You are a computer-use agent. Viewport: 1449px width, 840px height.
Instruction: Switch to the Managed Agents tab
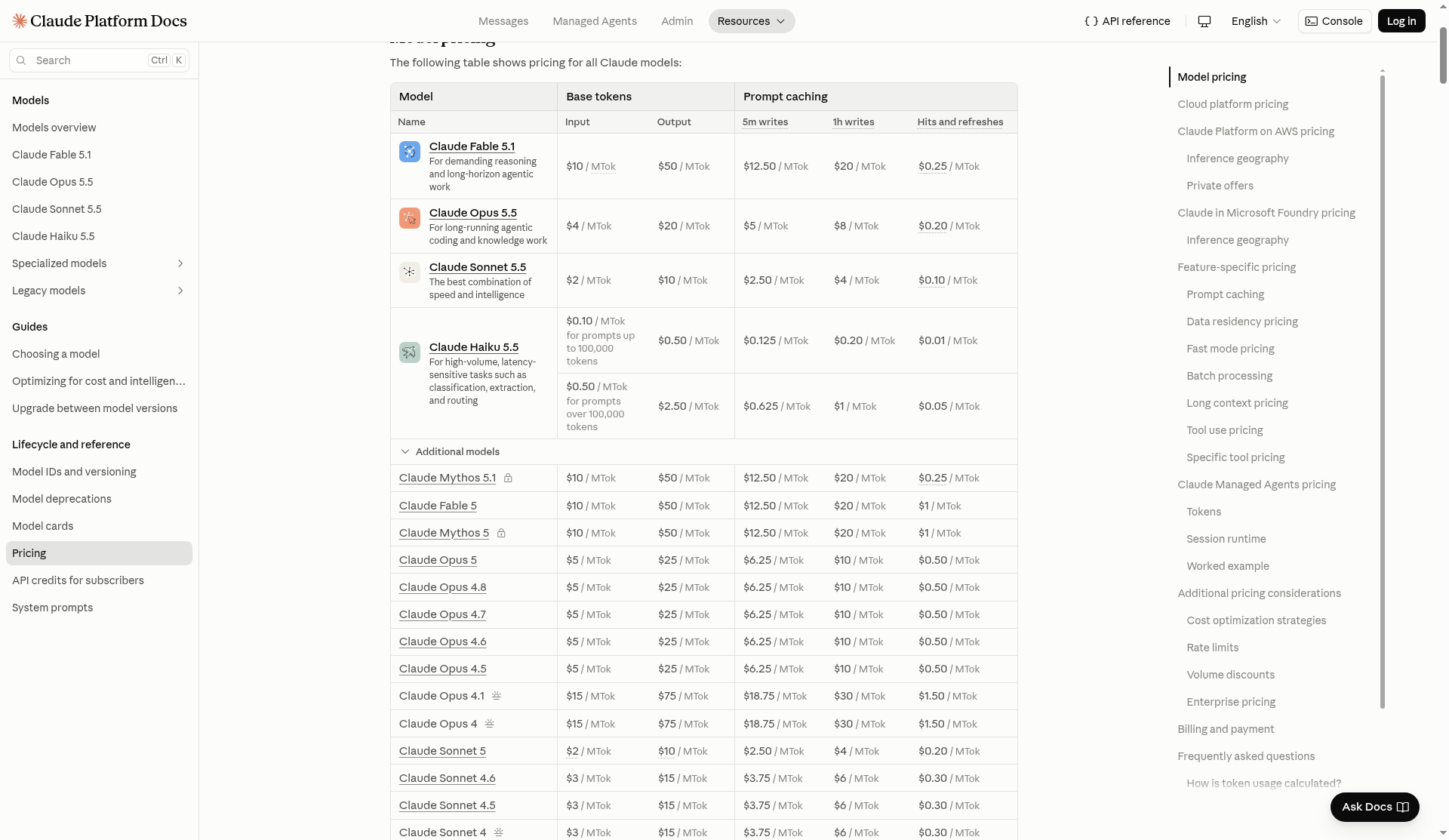[595, 21]
